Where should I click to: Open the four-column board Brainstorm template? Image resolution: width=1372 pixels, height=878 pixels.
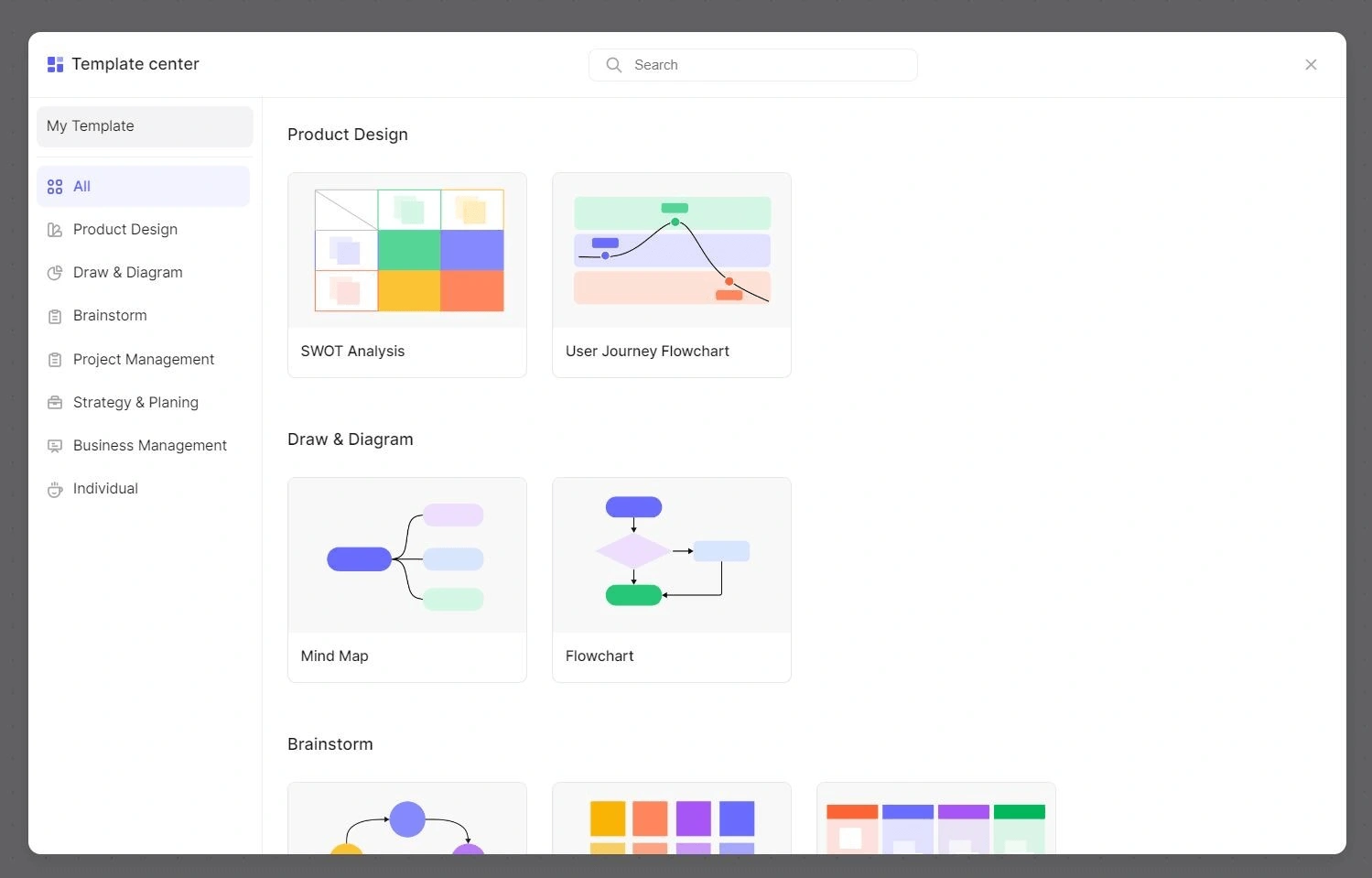click(x=936, y=818)
